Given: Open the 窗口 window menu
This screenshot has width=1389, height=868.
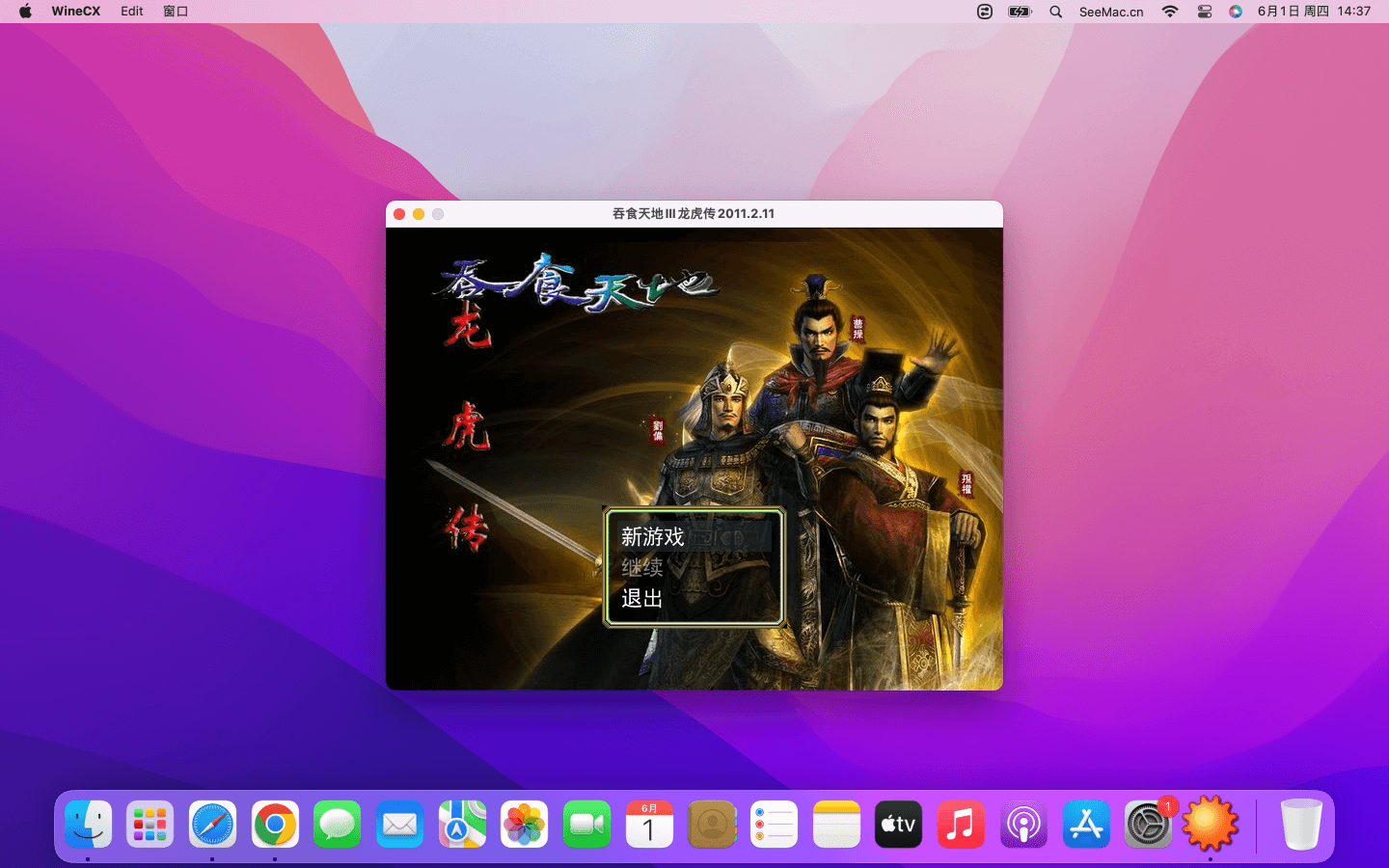Looking at the screenshot, I should point(176,12).
